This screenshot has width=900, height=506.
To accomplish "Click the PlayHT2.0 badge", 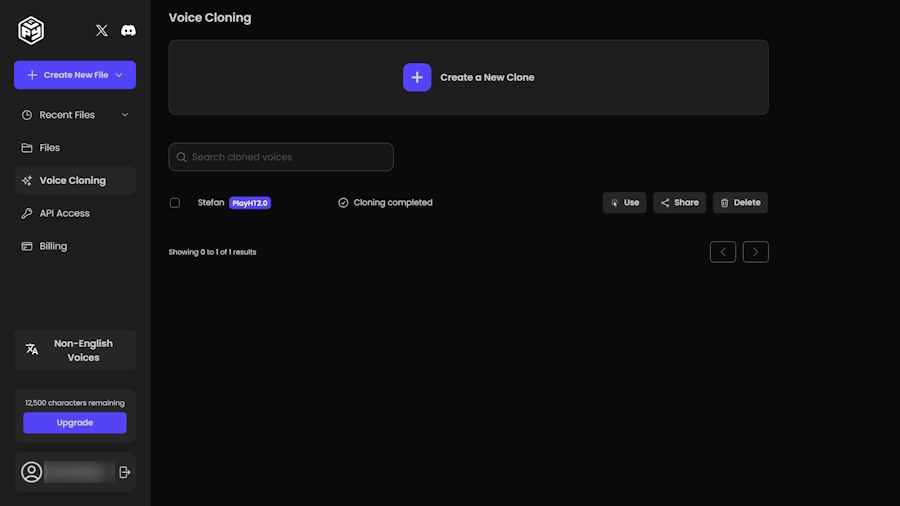I will tap(250, 203).
